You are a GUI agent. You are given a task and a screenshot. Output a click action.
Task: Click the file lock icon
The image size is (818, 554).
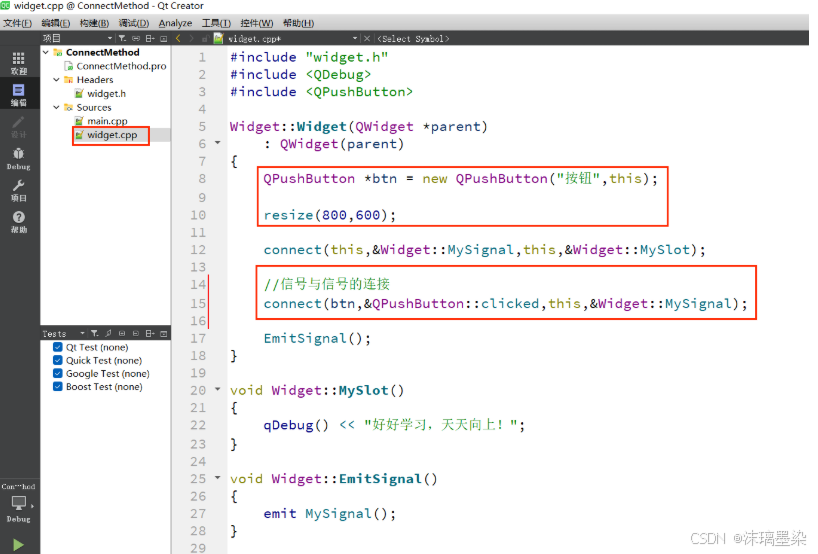tap(204, 38)
